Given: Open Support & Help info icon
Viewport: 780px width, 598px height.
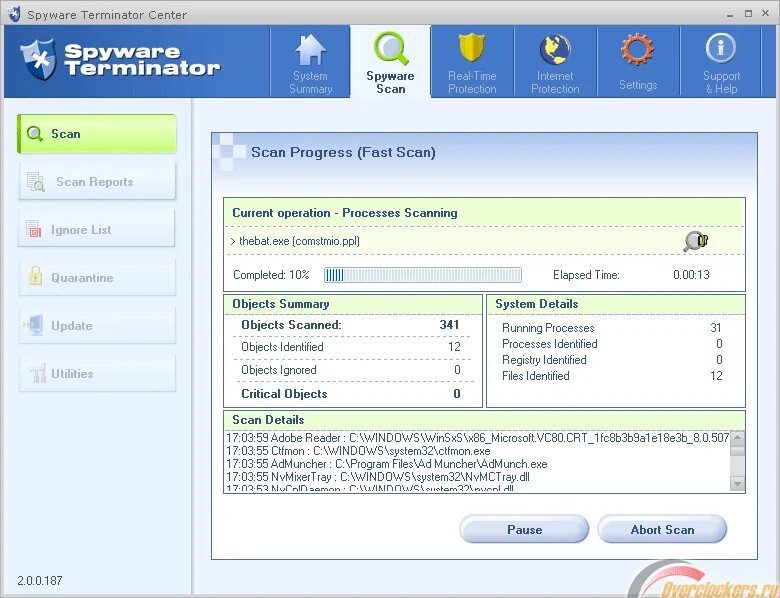Looking at the screenshot, I should [x=720, y=48].
